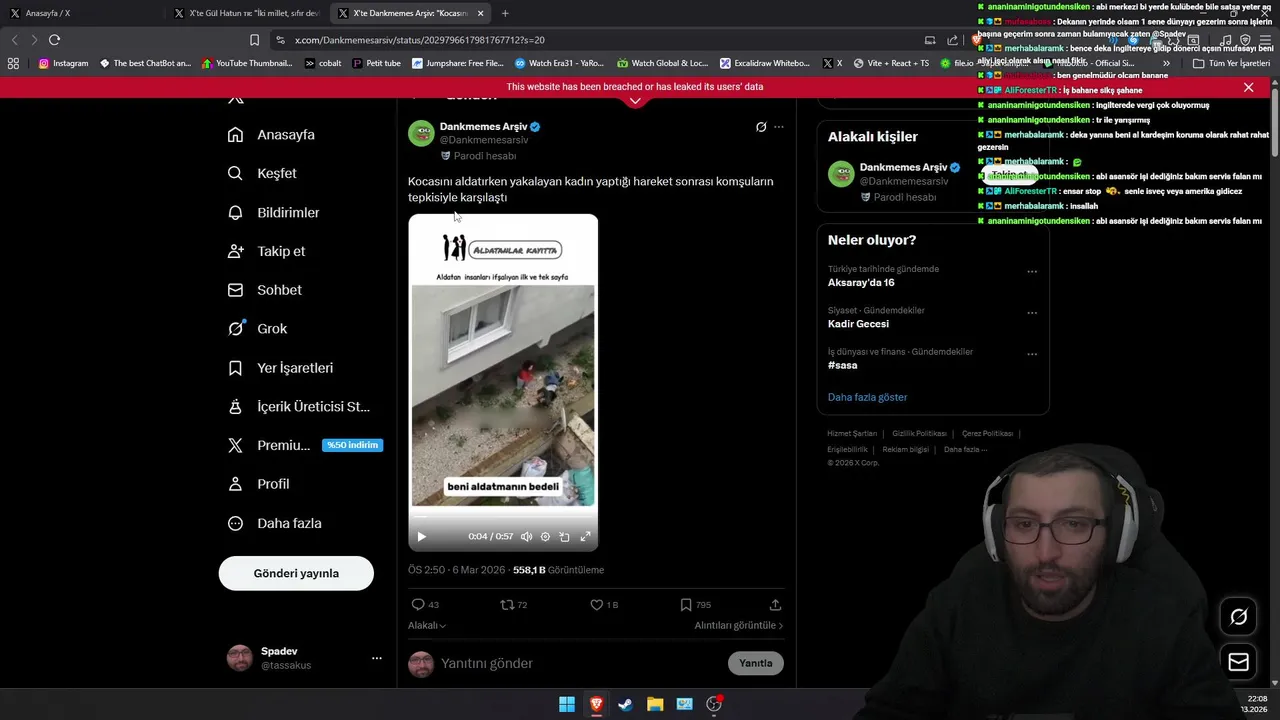Open floating Grok button

1238,617
